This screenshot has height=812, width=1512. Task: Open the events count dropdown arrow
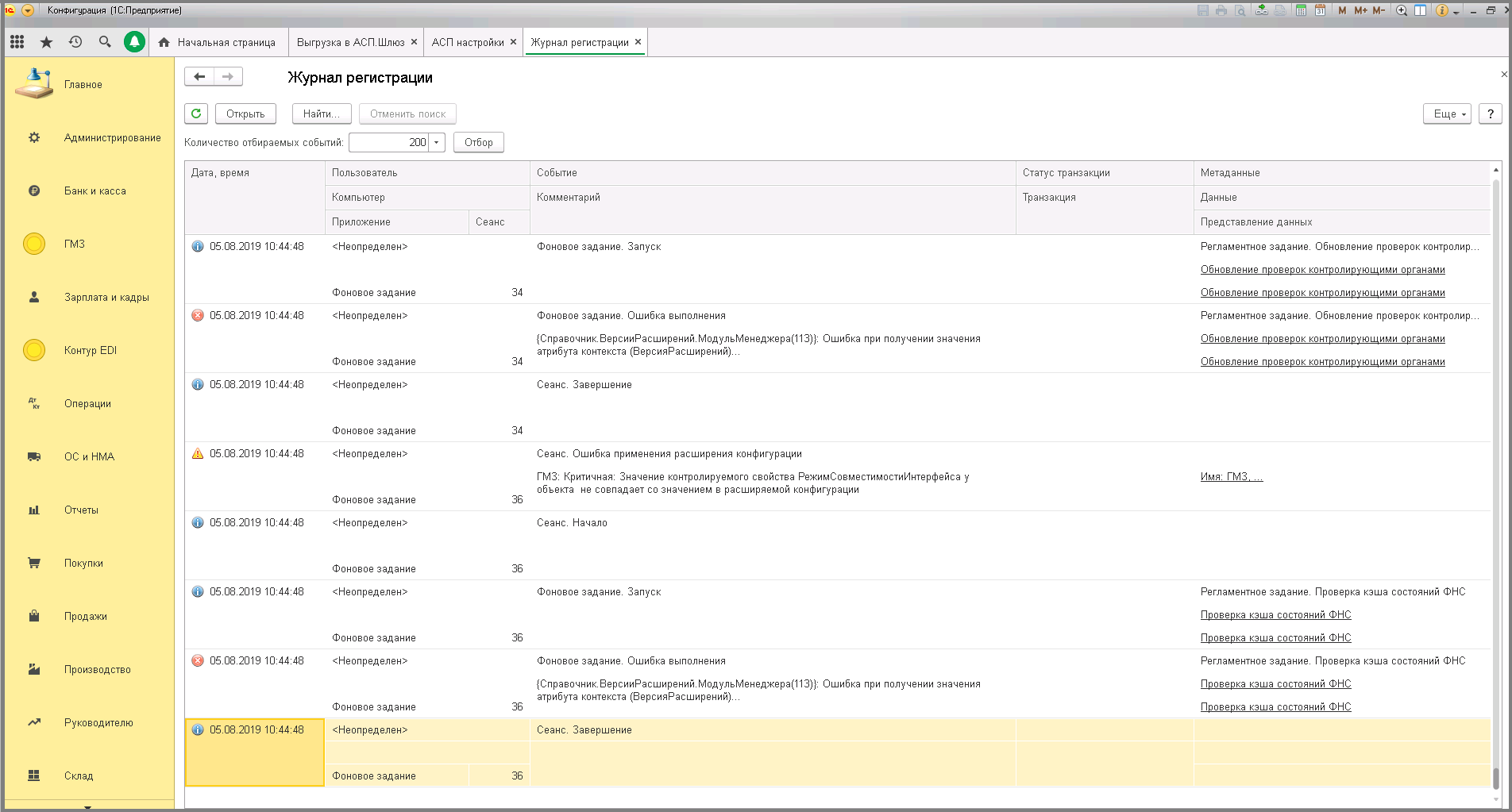437,142
